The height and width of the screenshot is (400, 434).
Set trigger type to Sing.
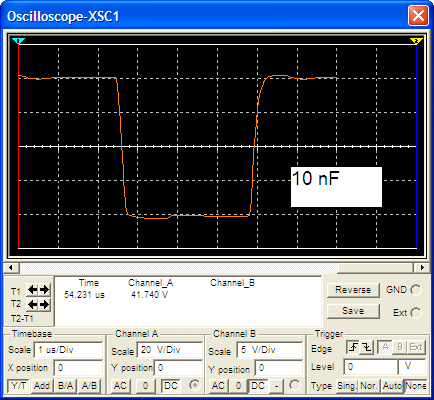(347, 386)
